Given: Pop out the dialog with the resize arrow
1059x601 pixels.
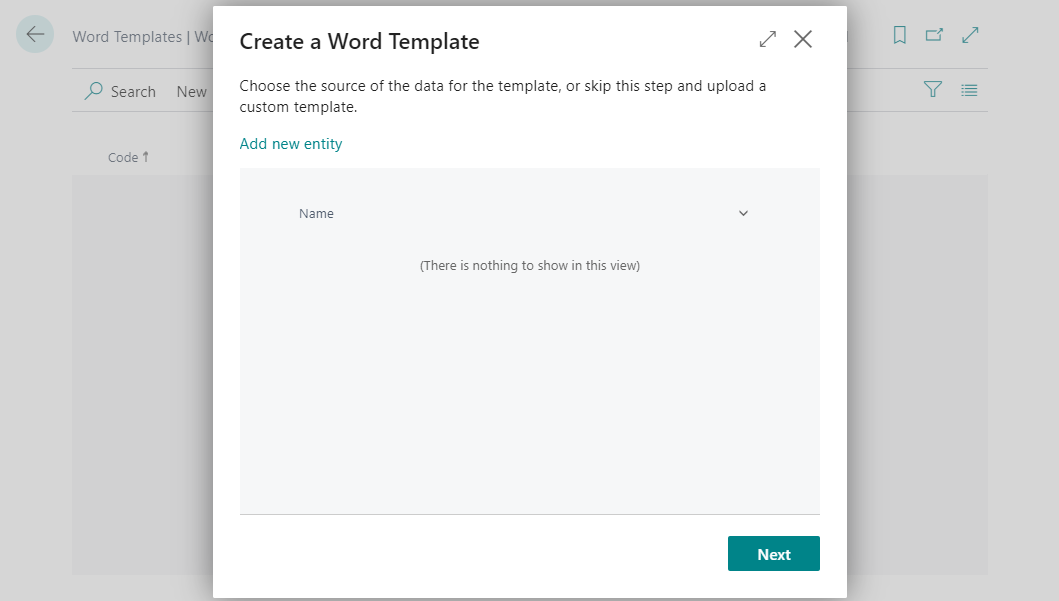Looking at the screenshot, I should click(767, 39).
